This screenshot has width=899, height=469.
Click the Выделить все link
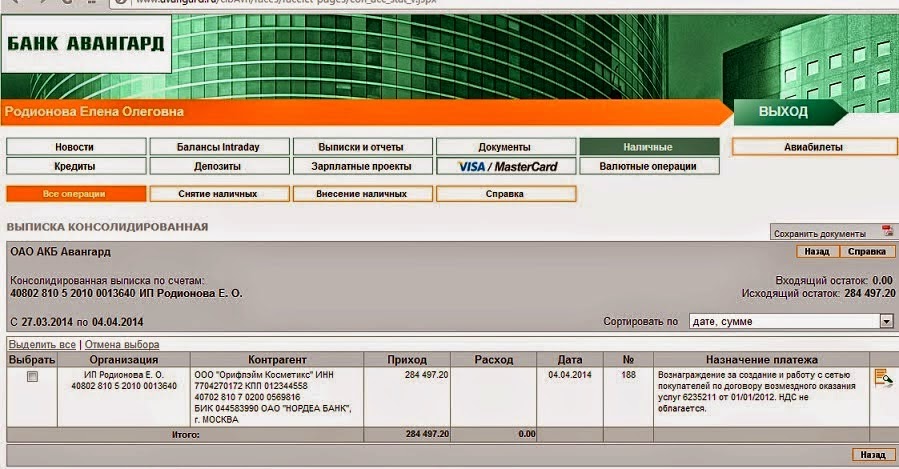[42, 345]
